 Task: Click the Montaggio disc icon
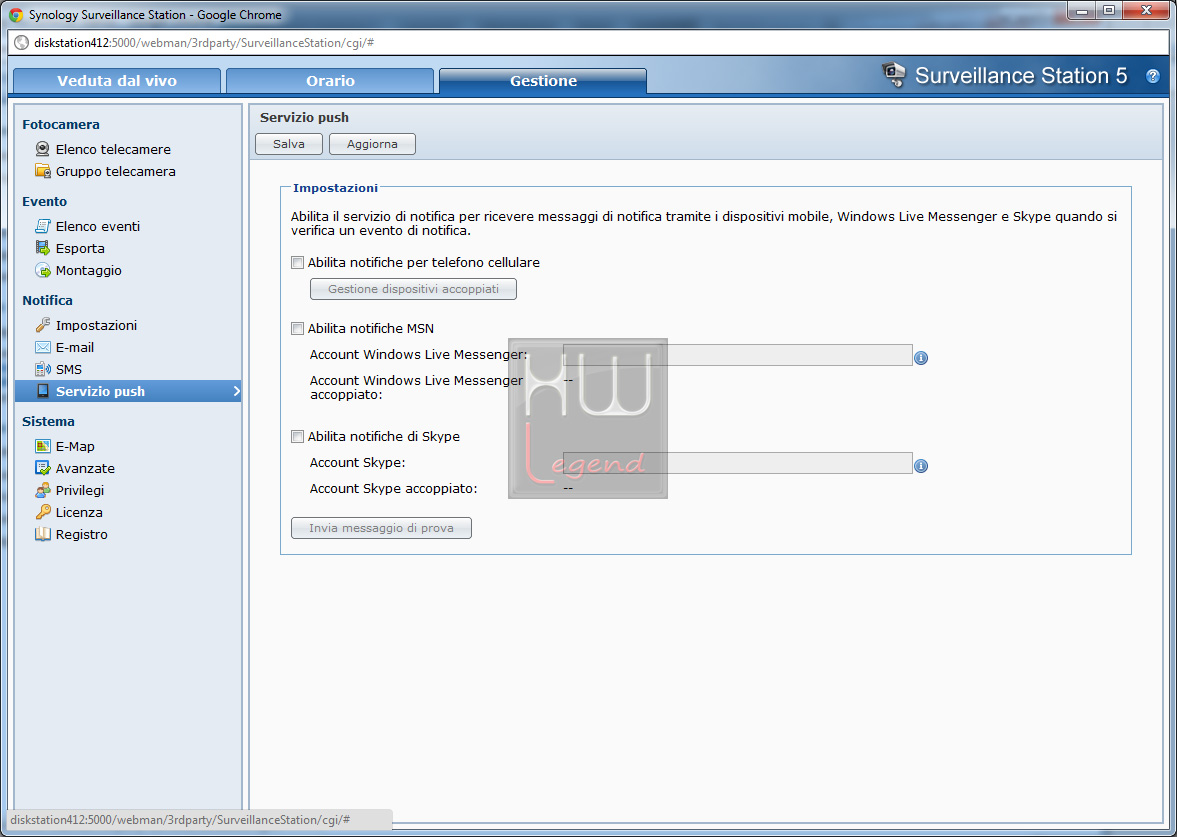click(43, 270)
